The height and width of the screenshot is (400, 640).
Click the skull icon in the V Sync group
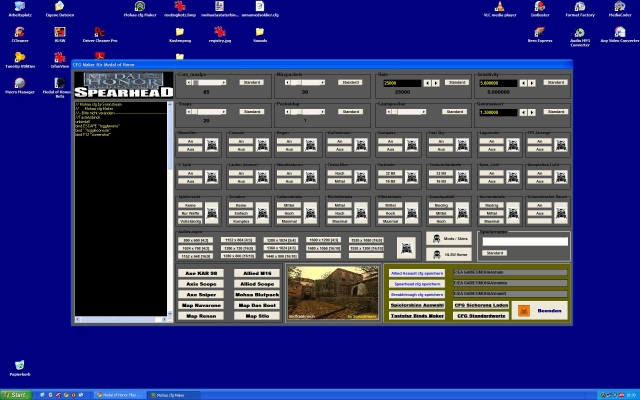(211, 177)
